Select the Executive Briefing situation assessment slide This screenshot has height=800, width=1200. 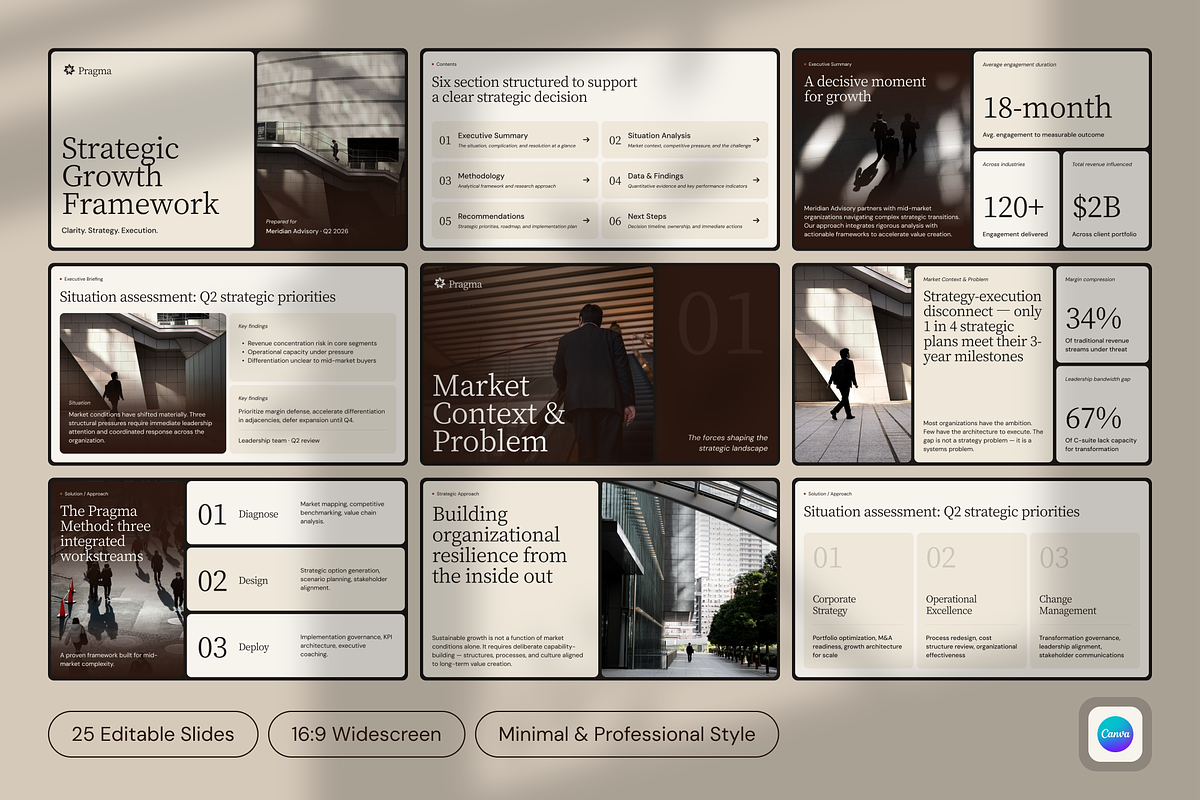click(x=228, y=364)
